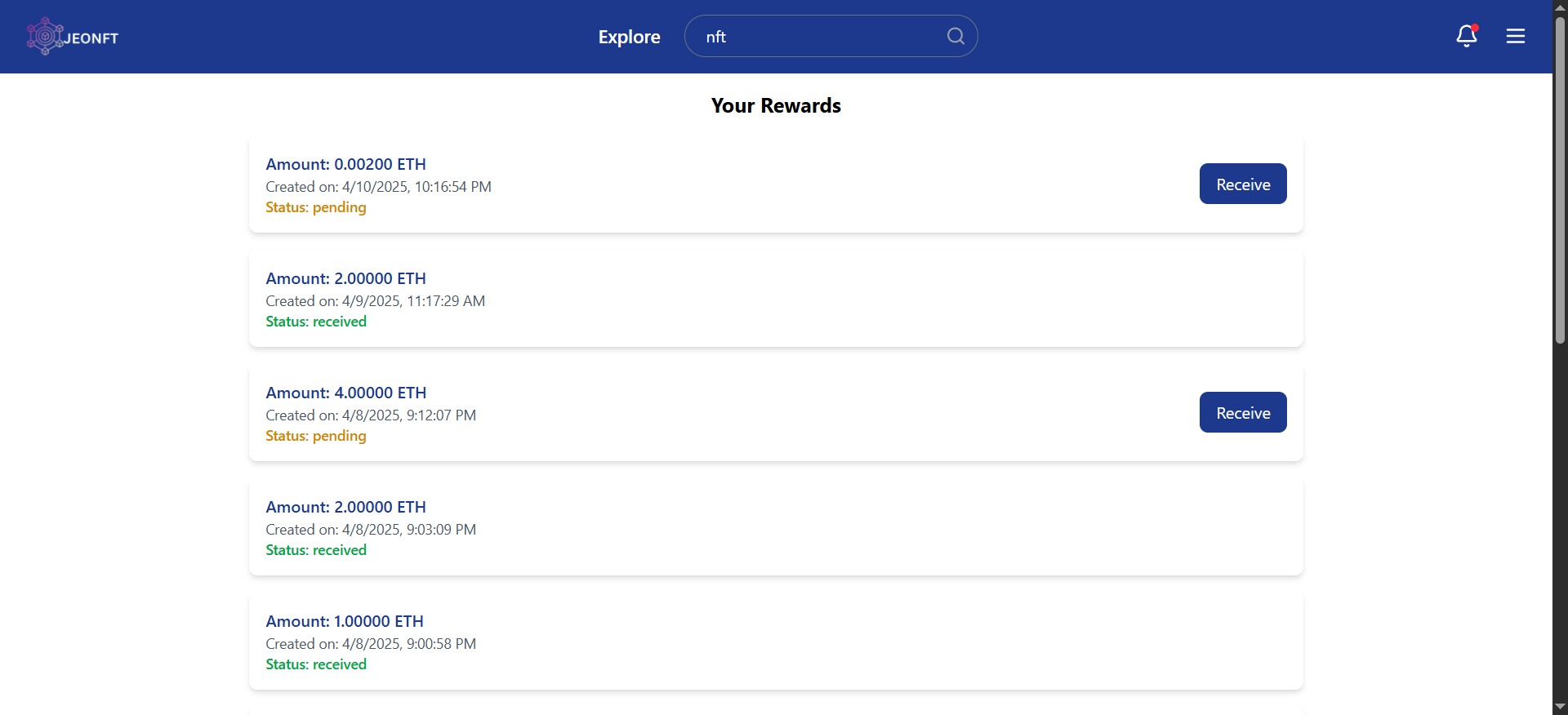Click received status of the 1.00000 ETH reward
Viewport: 1568px width, 715px height.
pyautogui.click(x=315, y=664)
